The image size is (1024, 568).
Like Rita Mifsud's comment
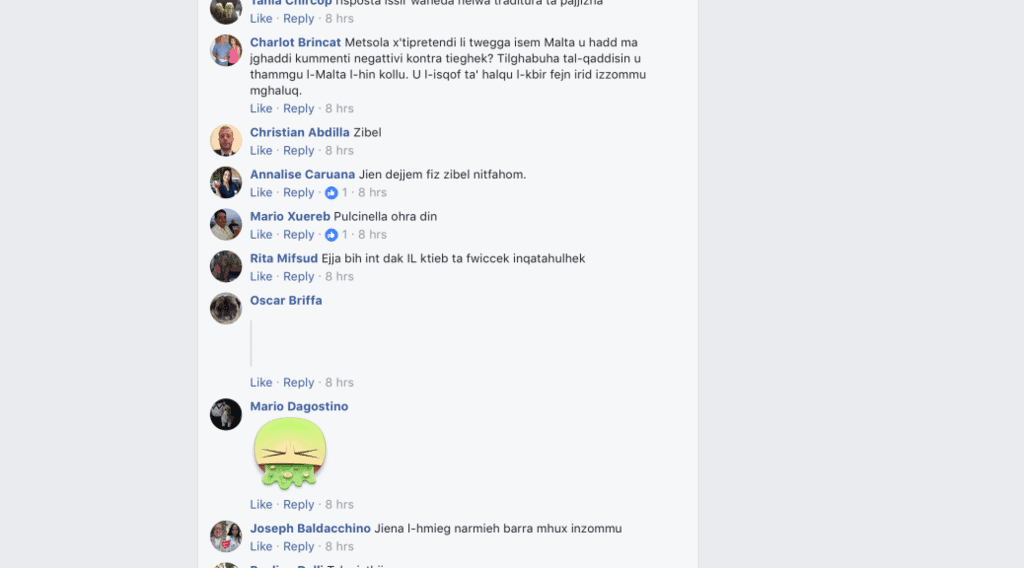[261, 276]
